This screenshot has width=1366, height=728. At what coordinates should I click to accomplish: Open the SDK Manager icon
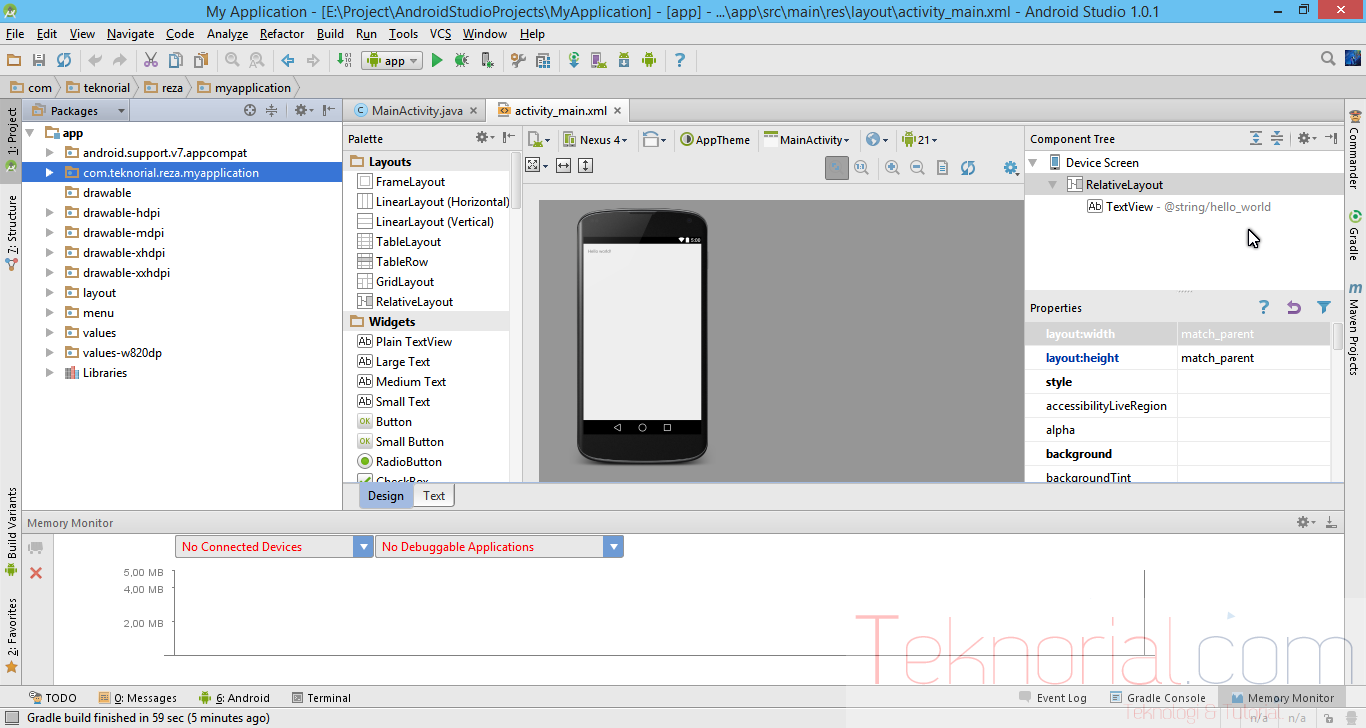tap(623, 61)
